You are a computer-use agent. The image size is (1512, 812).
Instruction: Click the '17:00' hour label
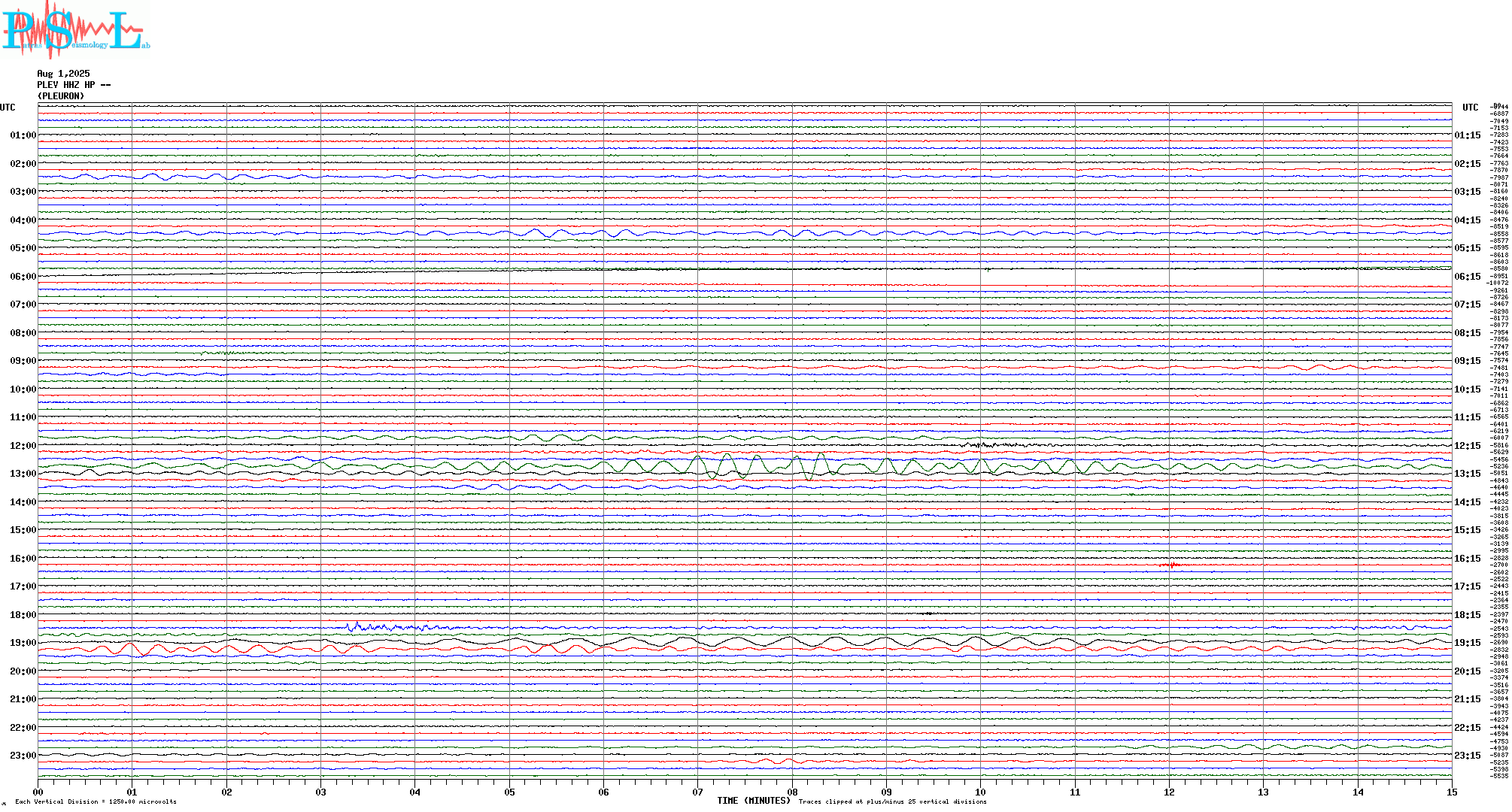pyautogui.click(x=23, y=586)
